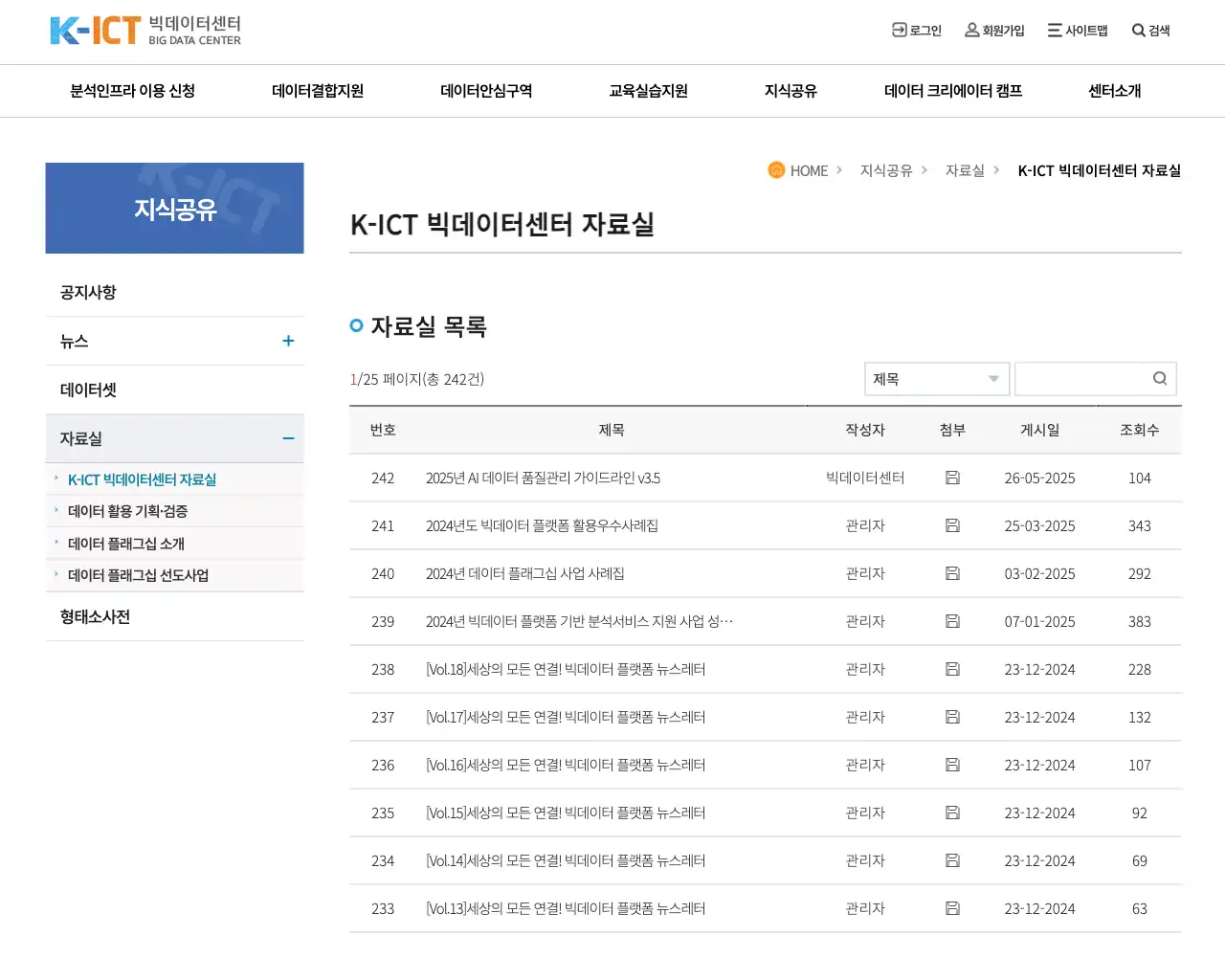
Task: Open post 2025년 AI 데이터 품질관리 가이드라인 v3.5
Action: click(x=543, y=478)
